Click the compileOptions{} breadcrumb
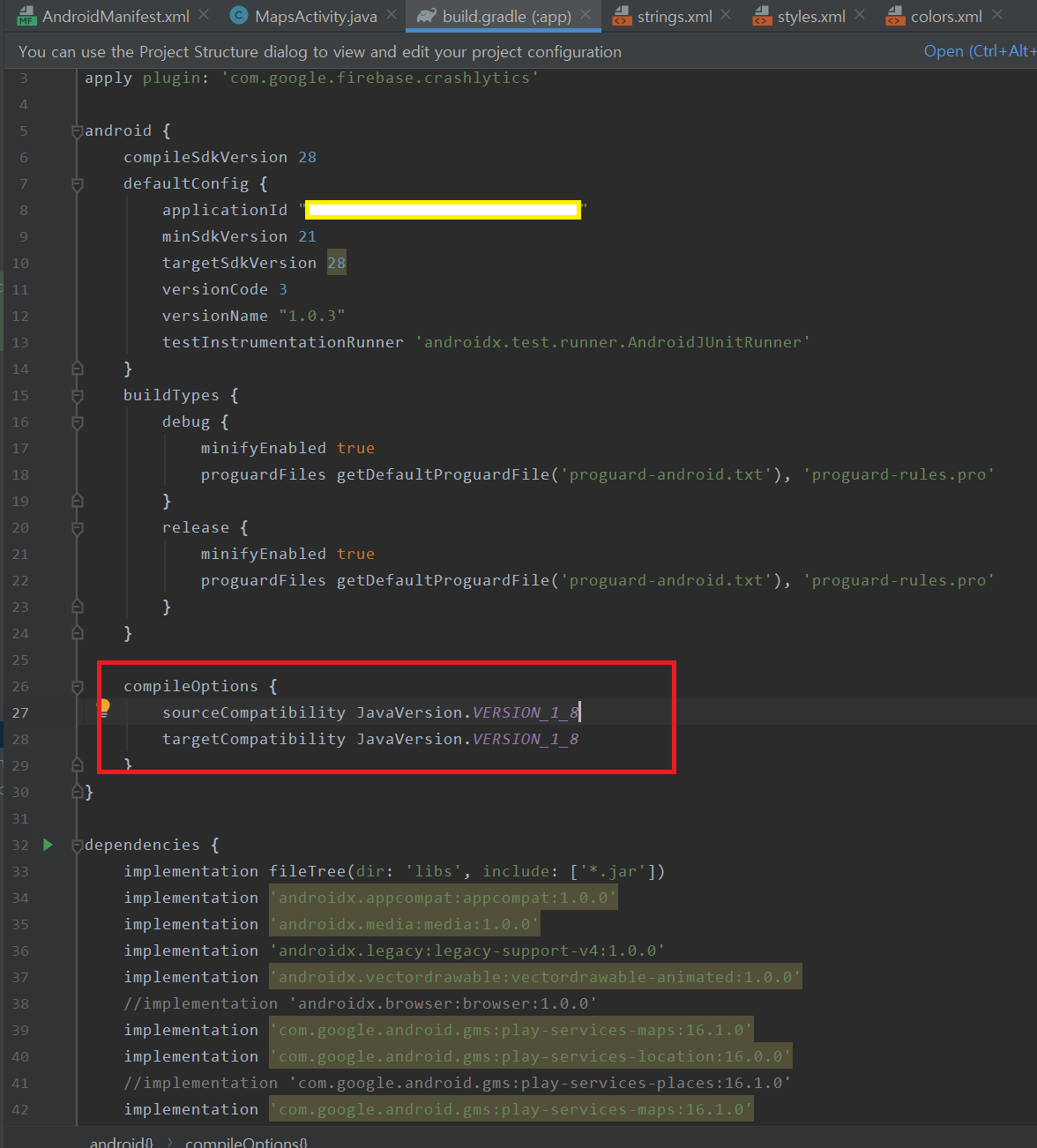Screen dimensions: 1037x1148 click(x=246, y=1142)
